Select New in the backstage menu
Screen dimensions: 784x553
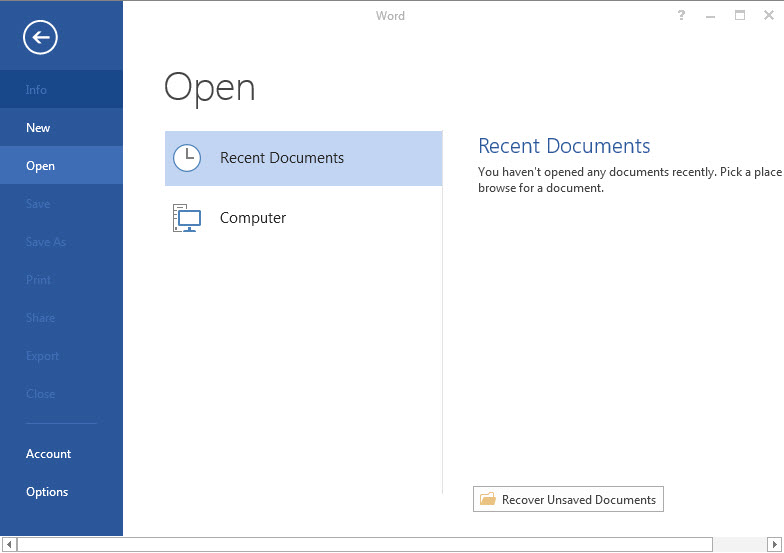click(x=62, y=128)
